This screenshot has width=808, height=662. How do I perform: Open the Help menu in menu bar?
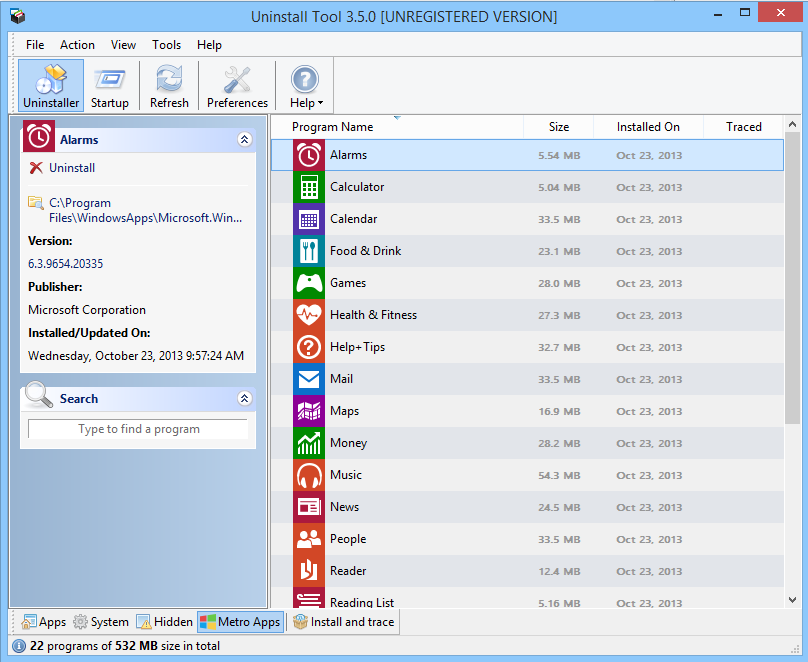point(209,45)
